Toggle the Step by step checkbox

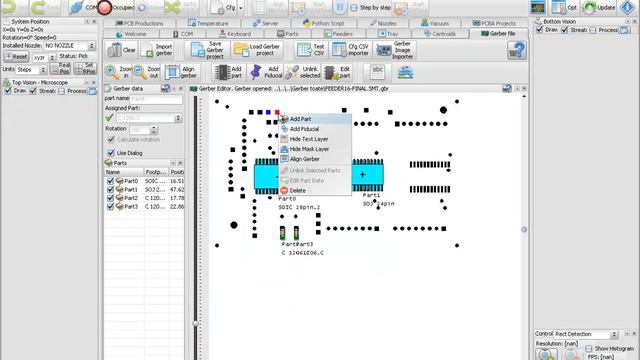click(x=354, y=8)
